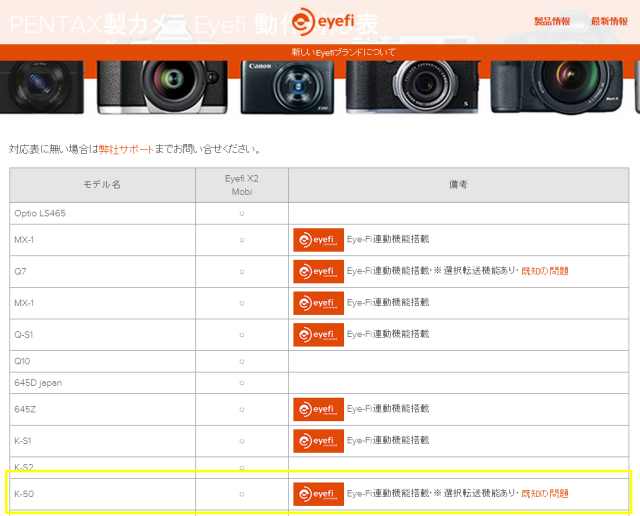The image size is (640, 516).
Task: Select the 645Z model cell
Action: click(x=102, y=409)
